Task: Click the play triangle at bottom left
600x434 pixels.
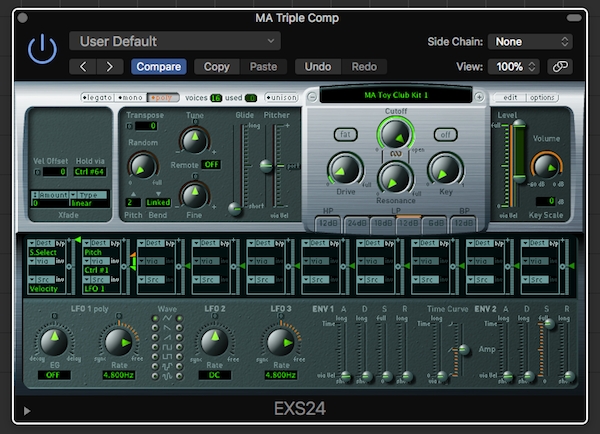Action: pos(27,411)
